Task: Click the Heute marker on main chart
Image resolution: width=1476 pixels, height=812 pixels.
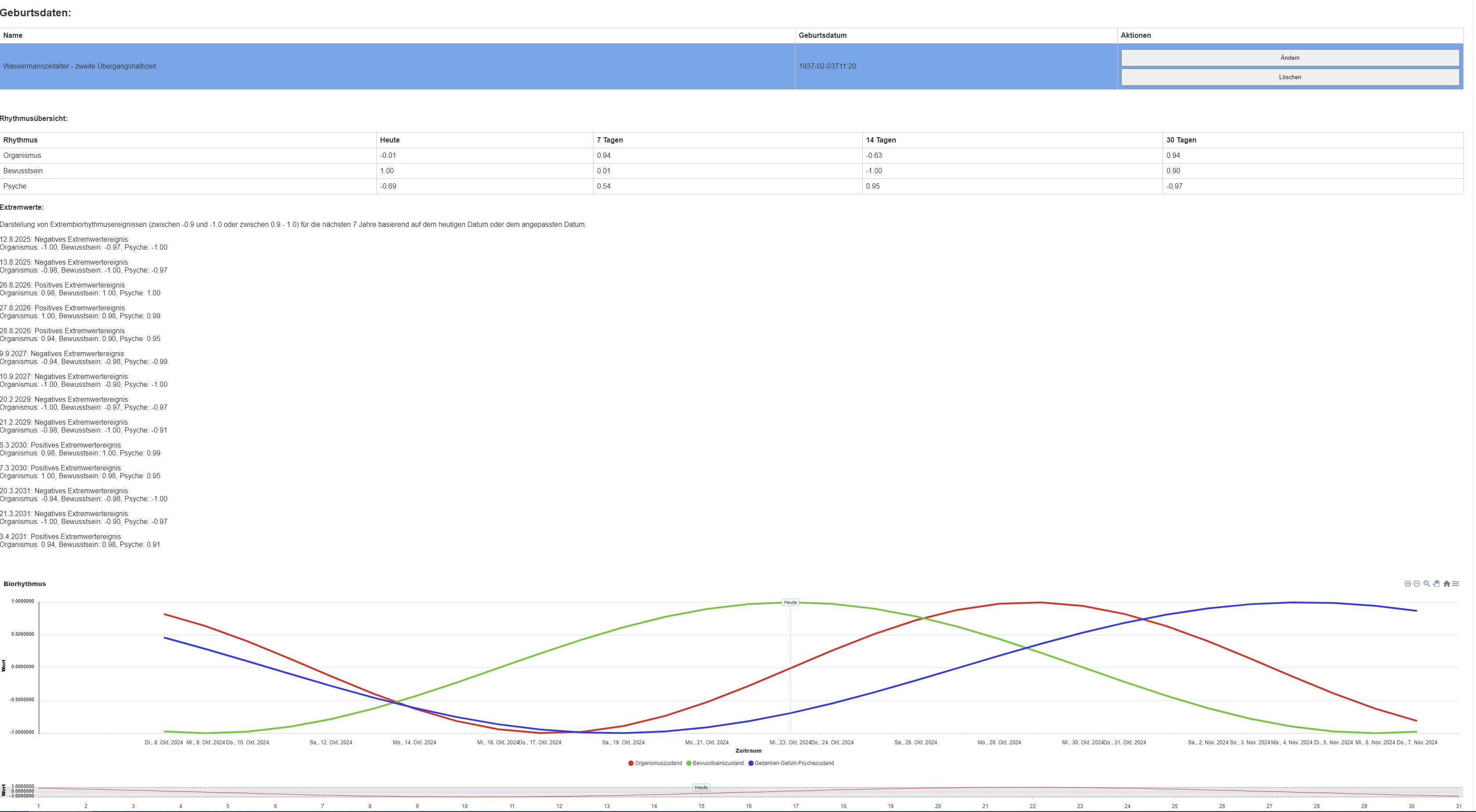Action: pyautogui.click(x=790, y=602)
